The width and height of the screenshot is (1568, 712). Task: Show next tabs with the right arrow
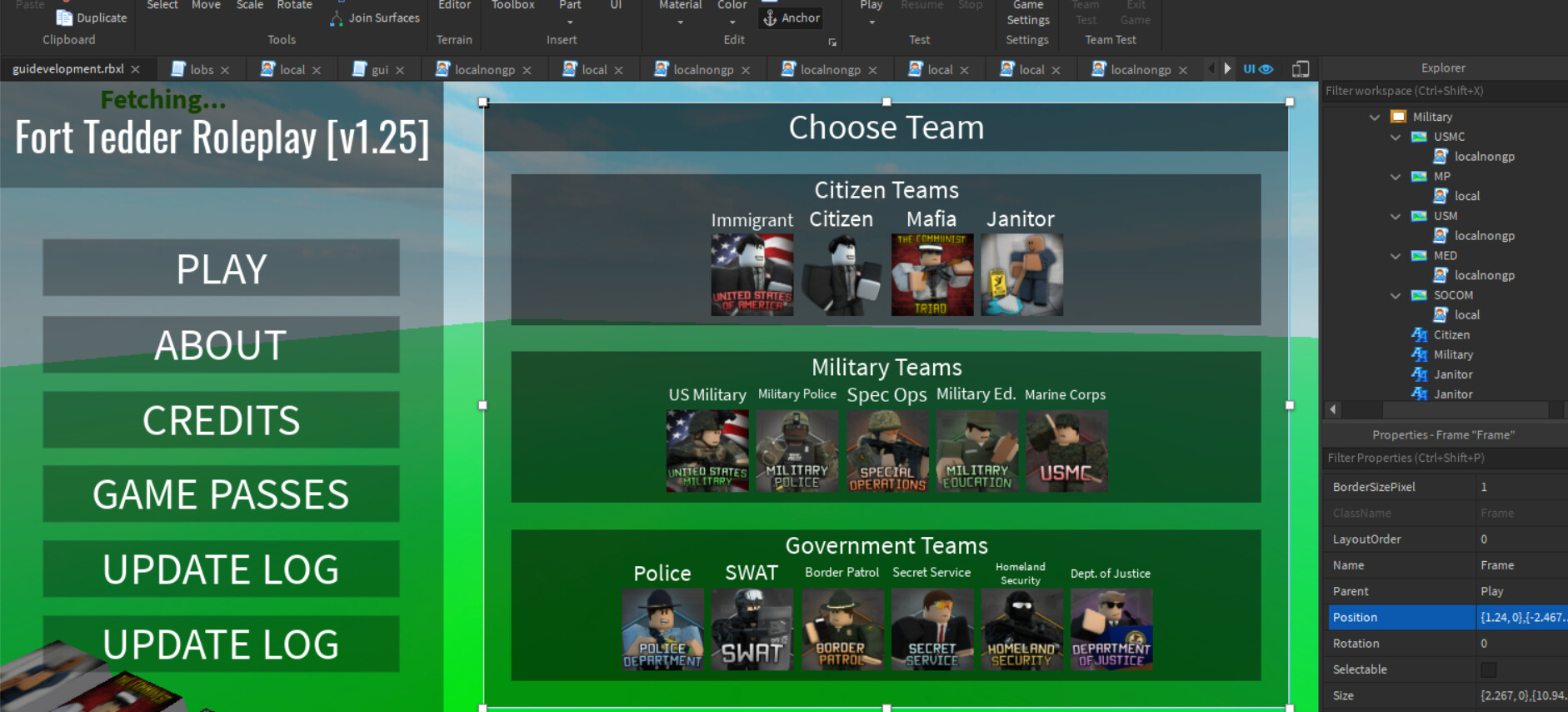click(1227, 69)
